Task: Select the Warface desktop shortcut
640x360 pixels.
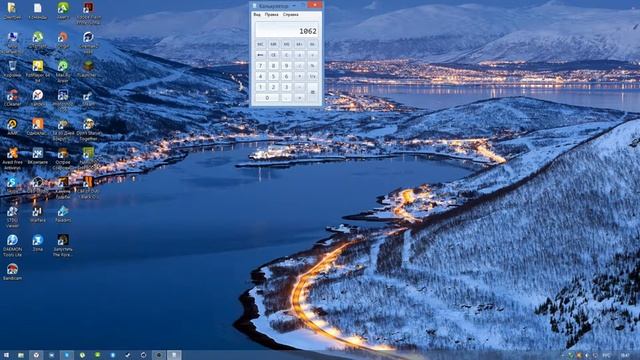Action: point(38,214)
